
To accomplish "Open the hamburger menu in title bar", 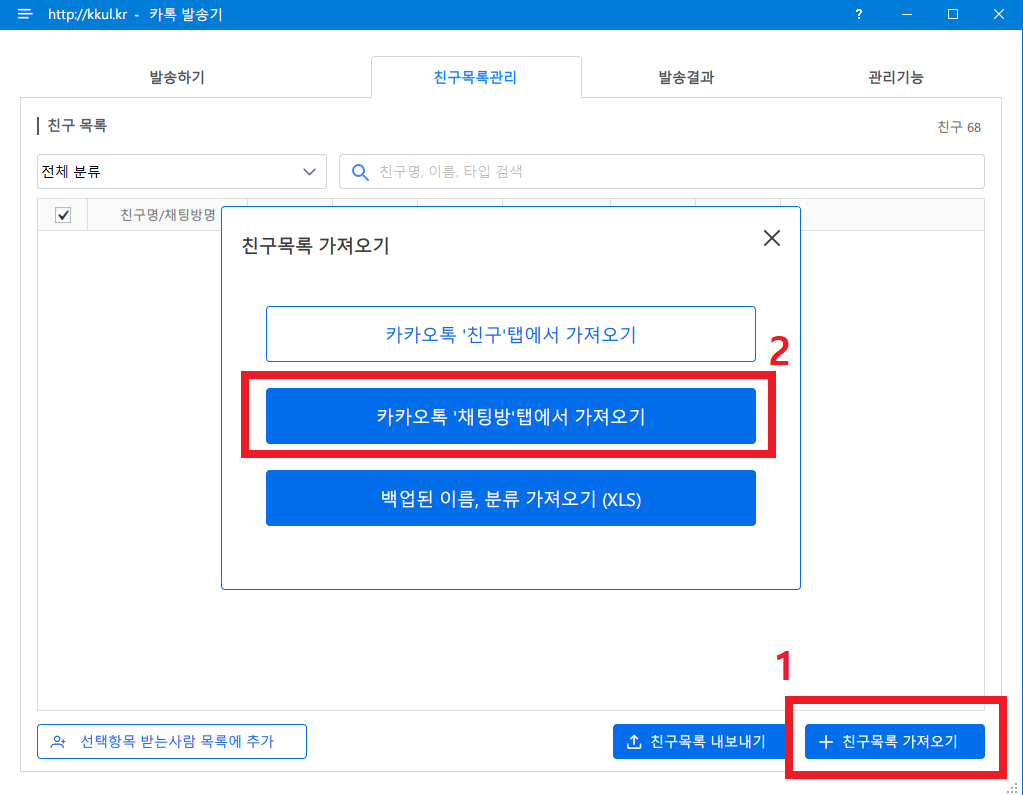I will [x=25, y=14].
